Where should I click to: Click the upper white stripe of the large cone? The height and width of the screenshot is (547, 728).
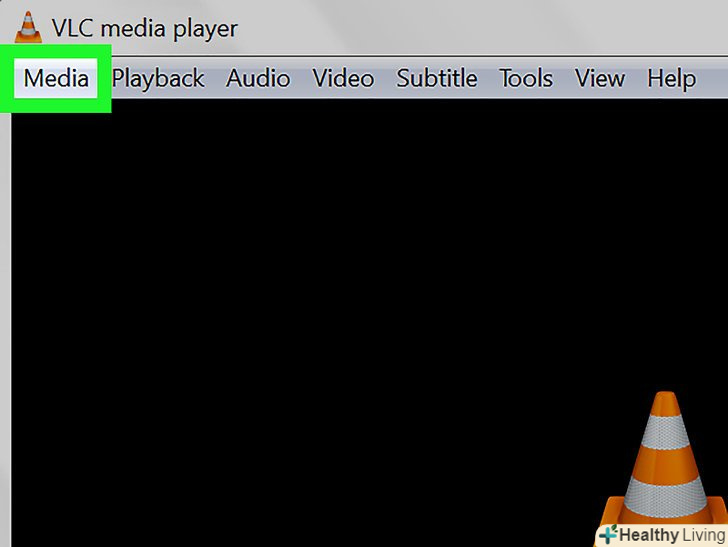coord(665,432)
